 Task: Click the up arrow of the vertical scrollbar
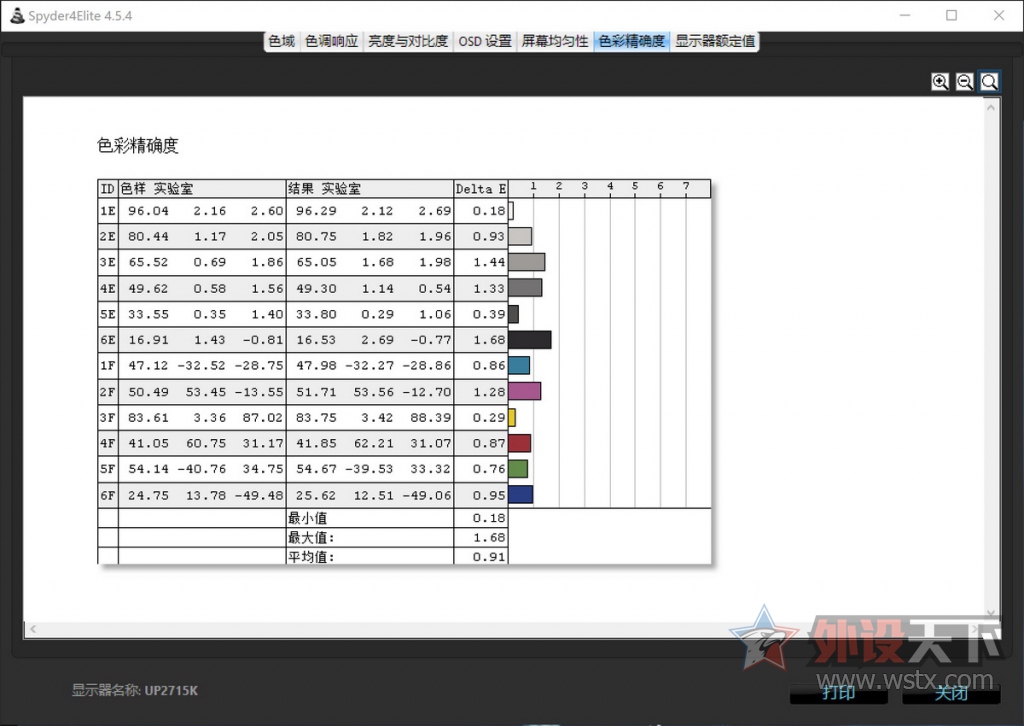991,107
